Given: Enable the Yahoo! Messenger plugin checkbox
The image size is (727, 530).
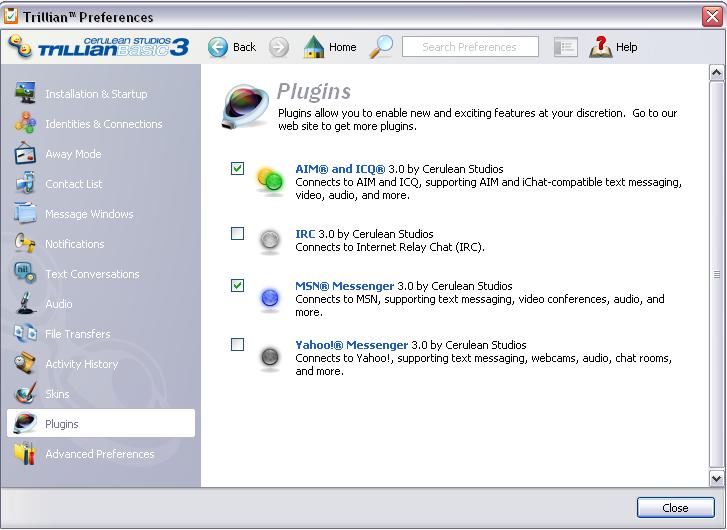Looking at the screenshot, I should pos(237,345).
